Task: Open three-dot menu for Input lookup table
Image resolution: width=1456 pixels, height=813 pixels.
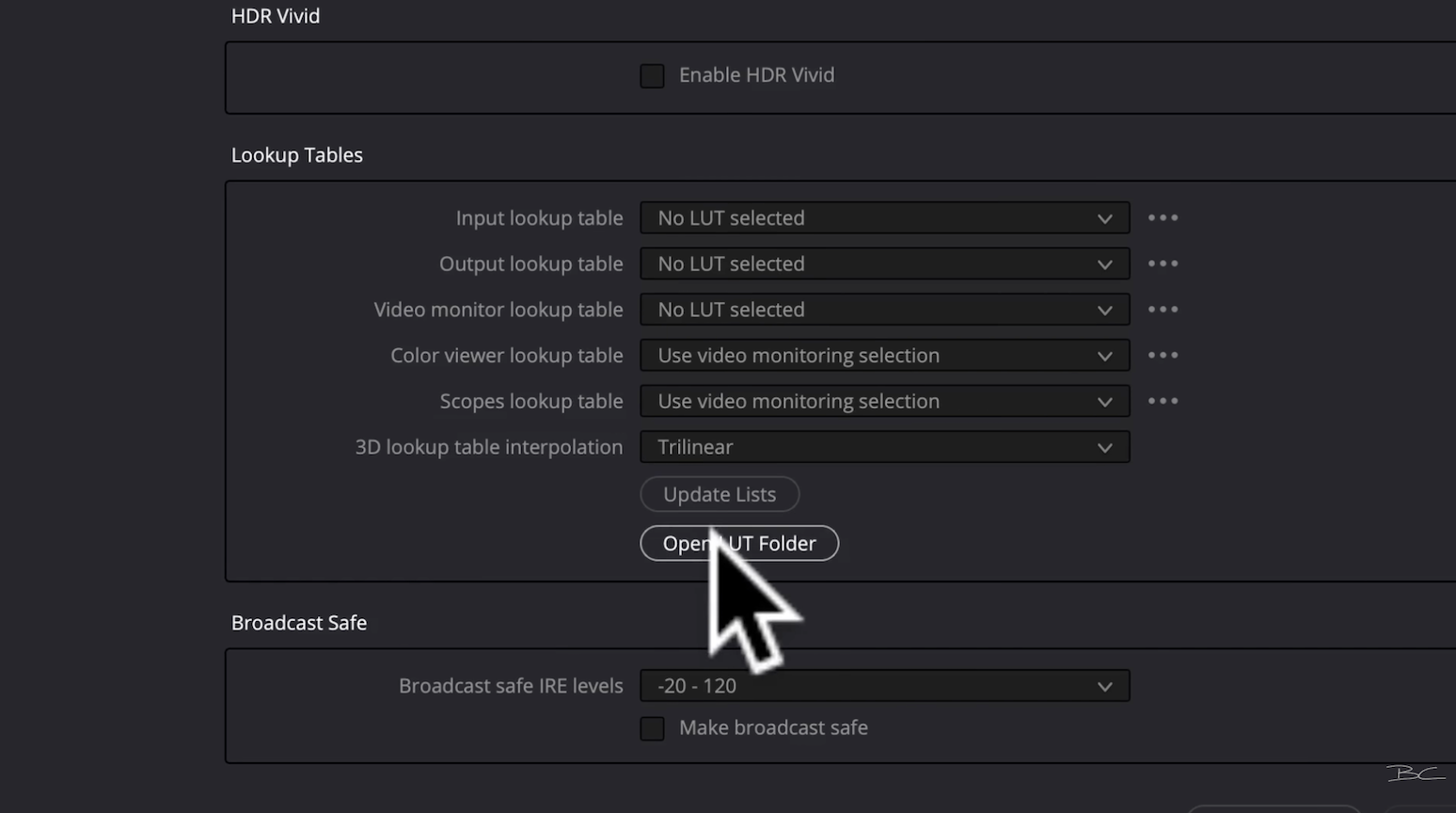Action: (x=1163, y=218)
